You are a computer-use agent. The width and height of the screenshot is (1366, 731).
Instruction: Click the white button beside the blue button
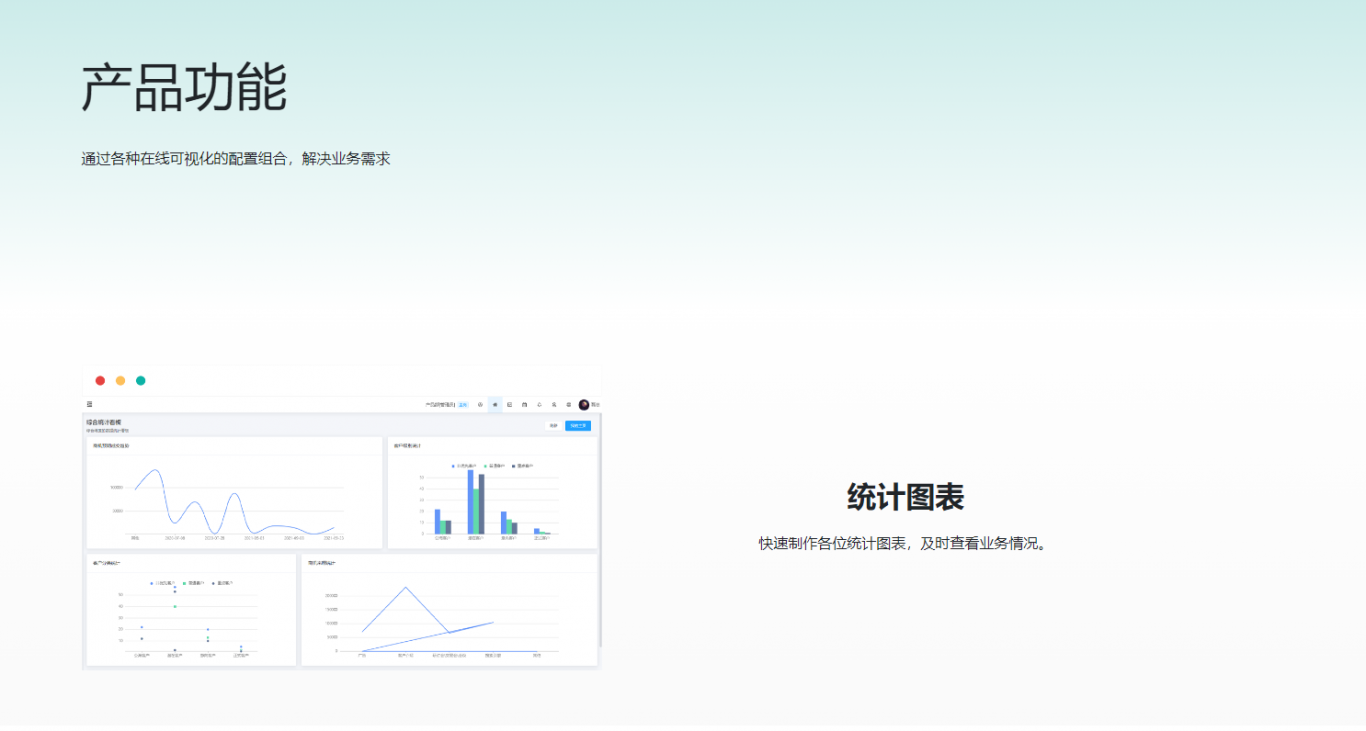point(553,425)
